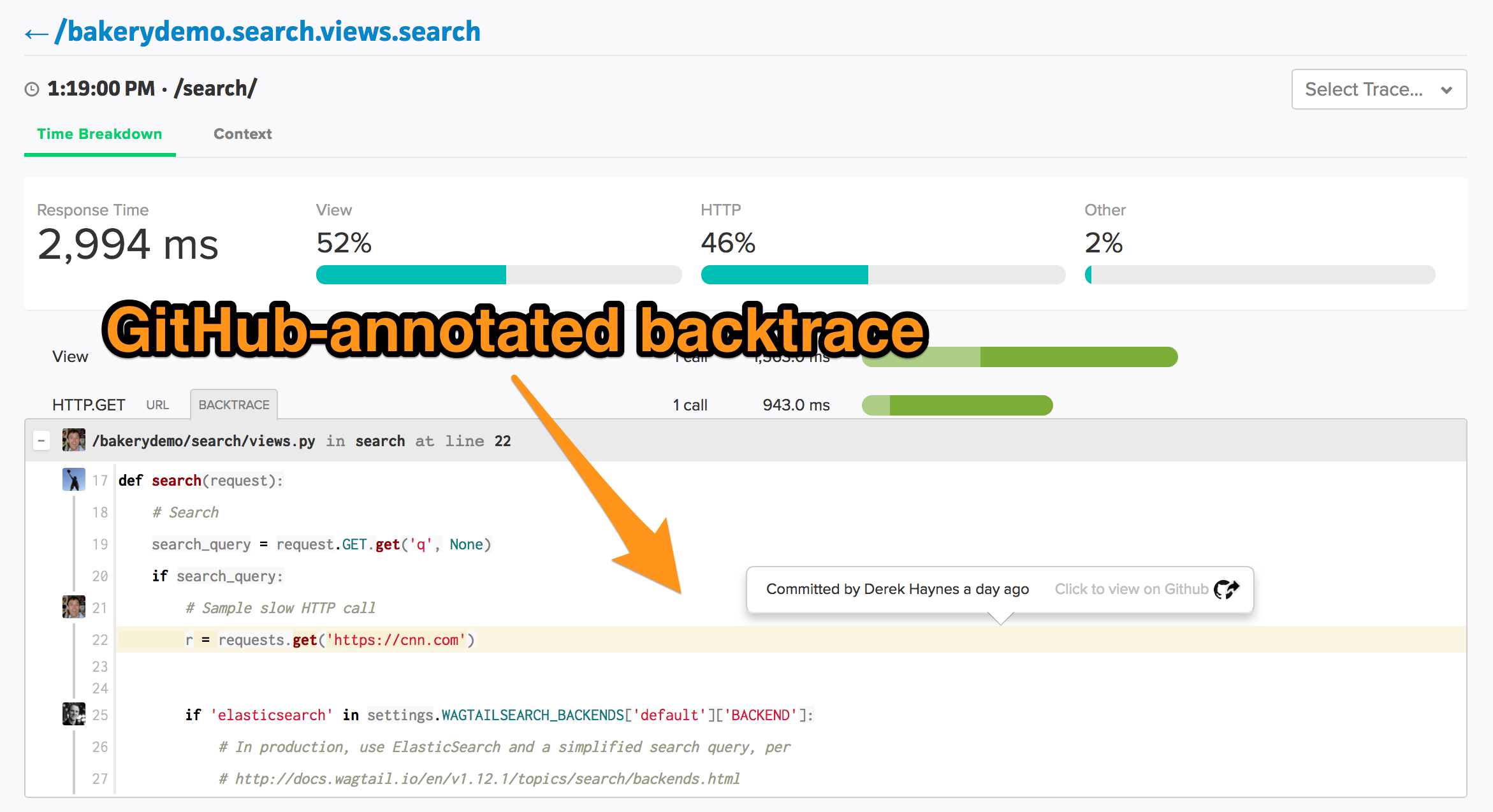
Task: Click the GitHub avatar icon at line 17
Action: point(63,480)
